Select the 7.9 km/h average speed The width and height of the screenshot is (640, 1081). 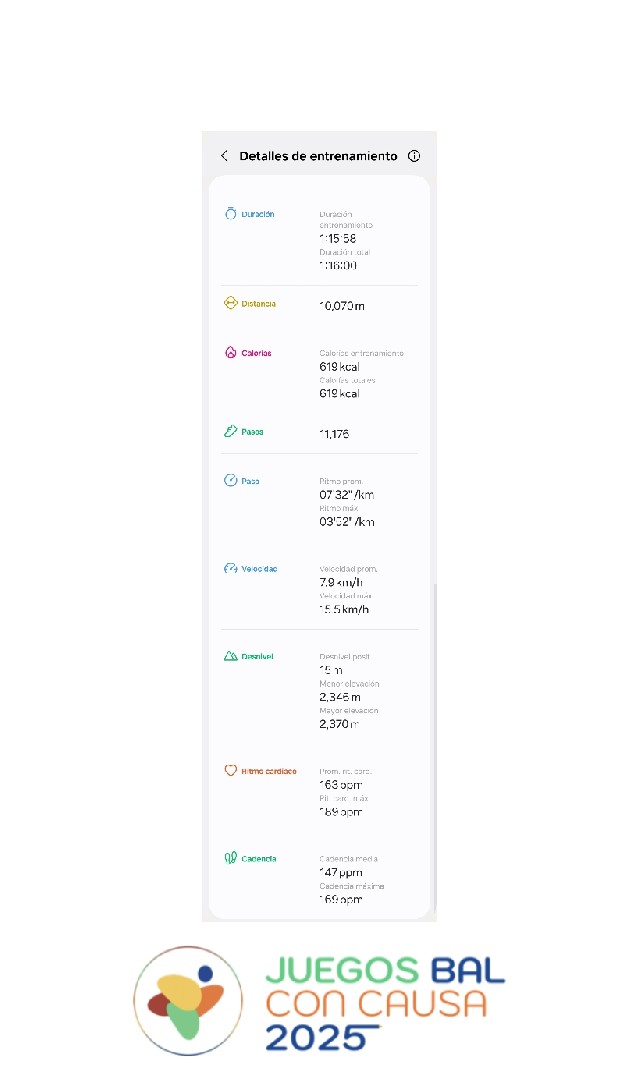pos(341,583)
